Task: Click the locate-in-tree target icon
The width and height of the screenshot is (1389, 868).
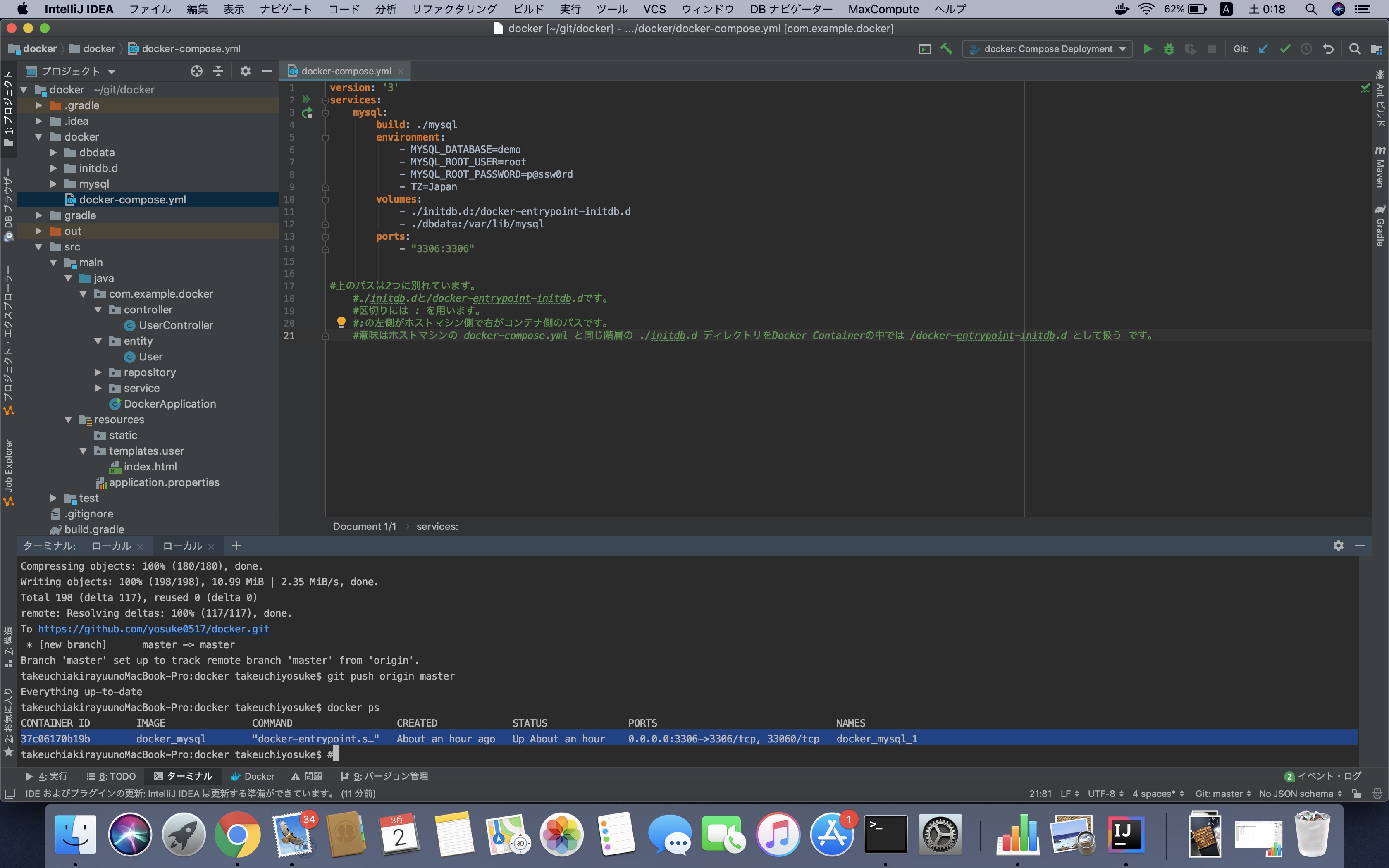Action: pos(197,71)
